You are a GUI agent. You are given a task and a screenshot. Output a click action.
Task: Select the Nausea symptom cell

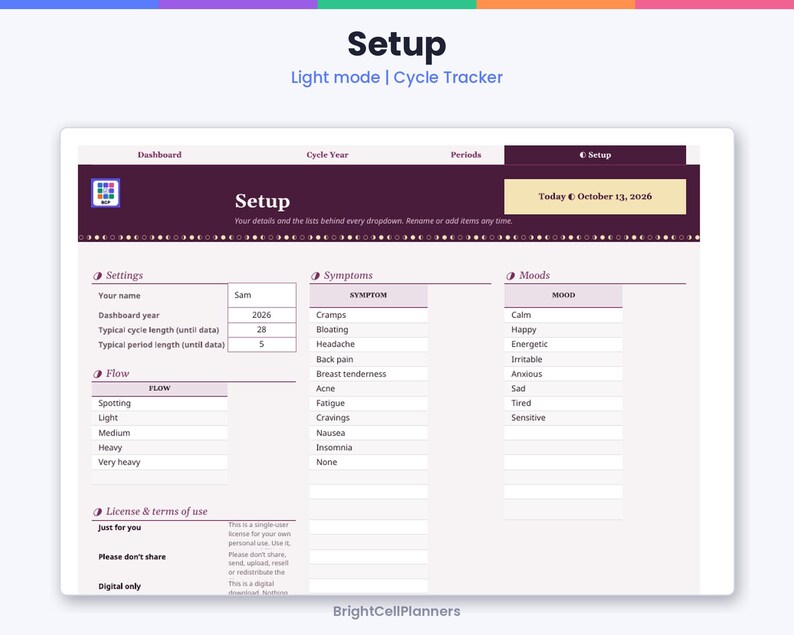click(x=368, y=433)
